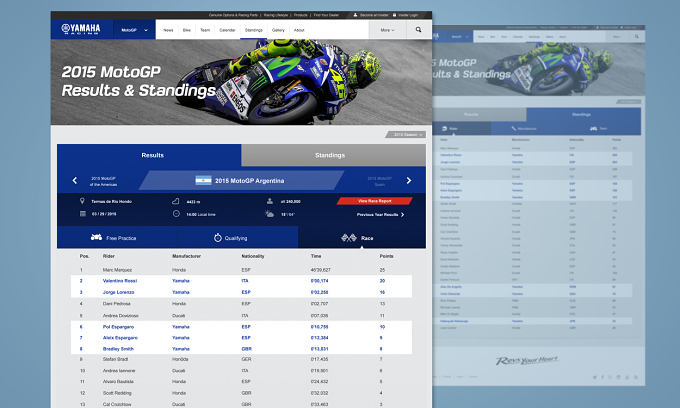This screenshot has width=680, height=408.
Task: Click the weather cloud icon
Action: tap(269, 214)
